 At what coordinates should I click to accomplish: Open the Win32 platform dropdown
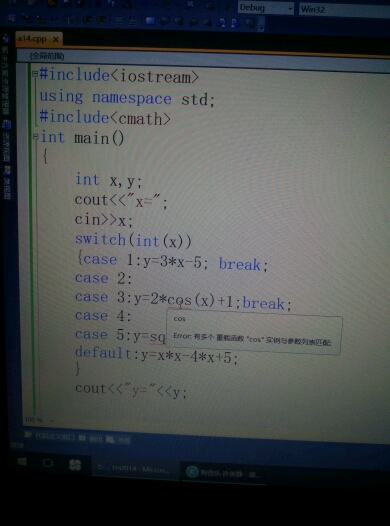pos(344,10)
